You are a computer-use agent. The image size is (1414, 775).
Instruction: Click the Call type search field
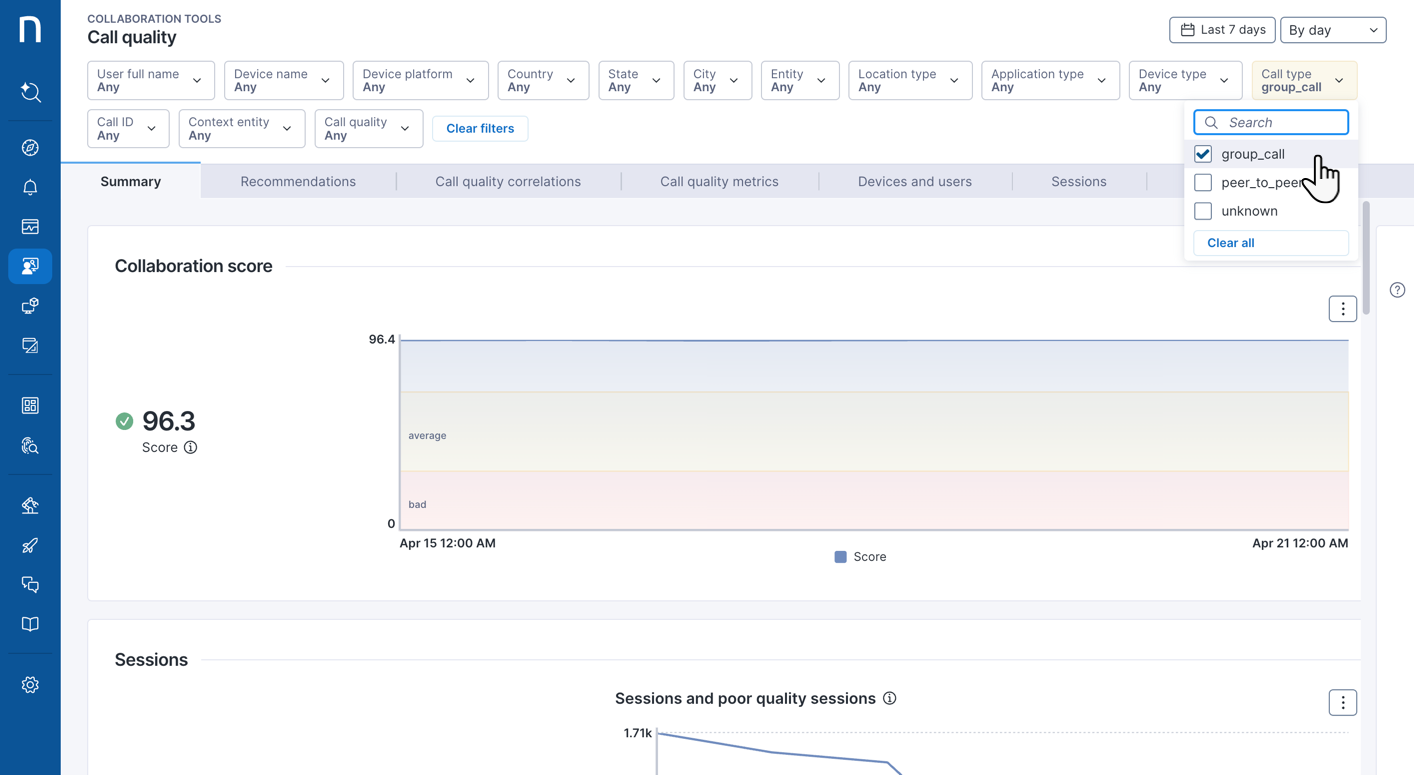coord(1280,122)
